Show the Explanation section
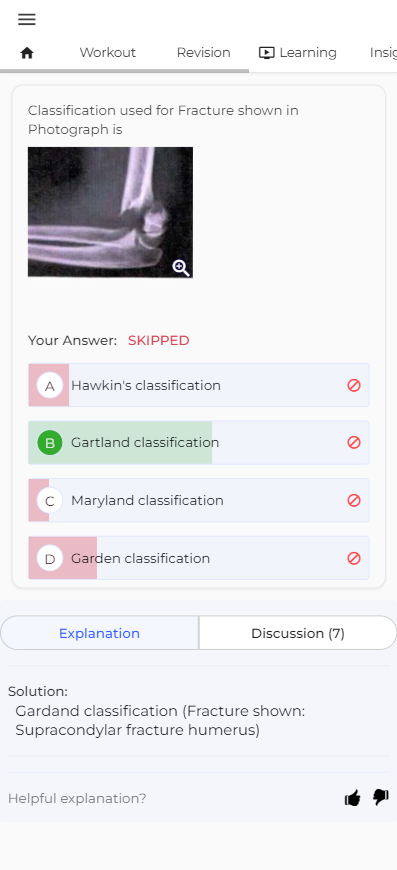397x870 pixels. pos(99,633)
